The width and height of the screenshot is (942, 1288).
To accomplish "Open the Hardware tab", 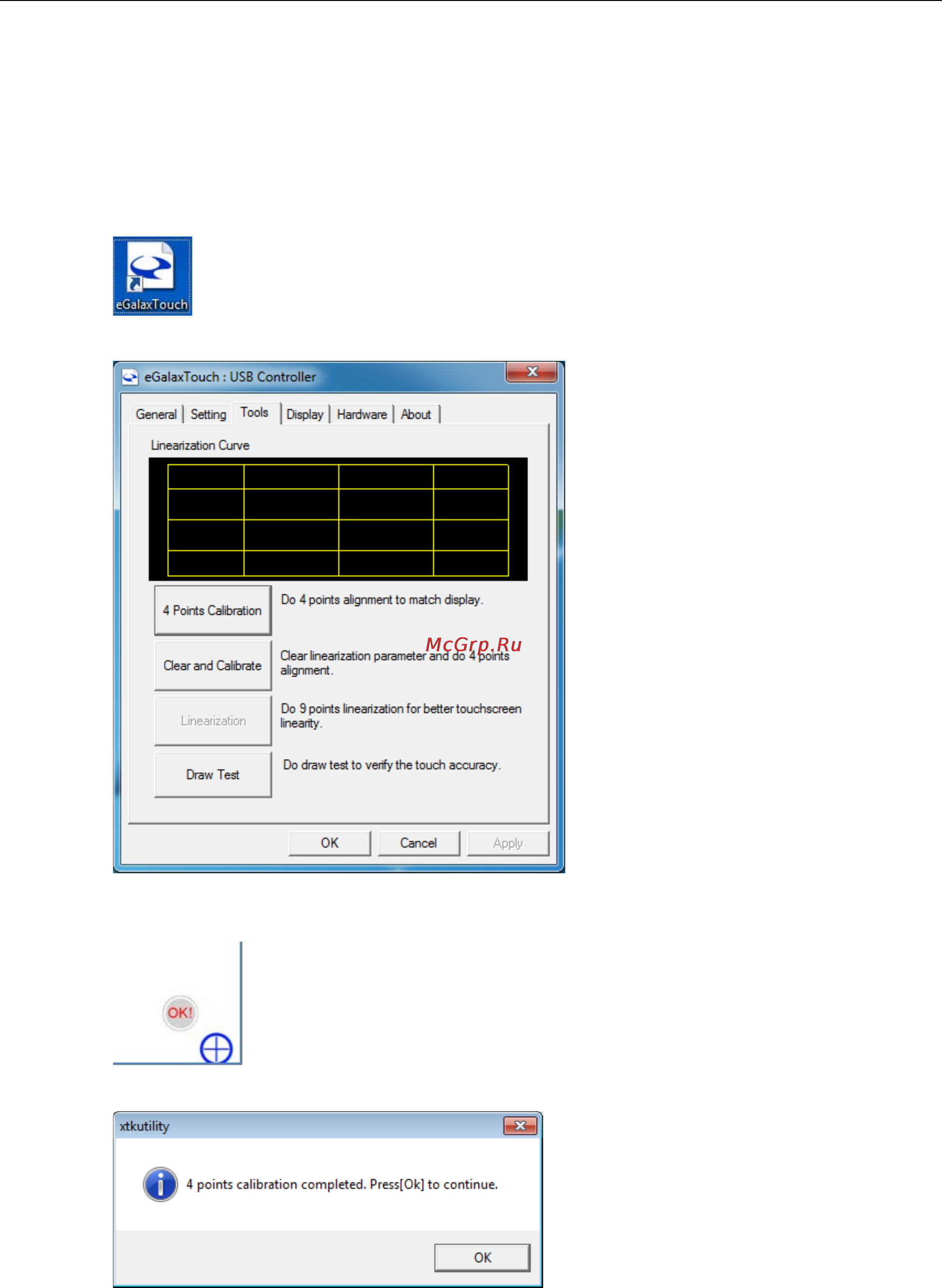I will click(x=361, y=414).
